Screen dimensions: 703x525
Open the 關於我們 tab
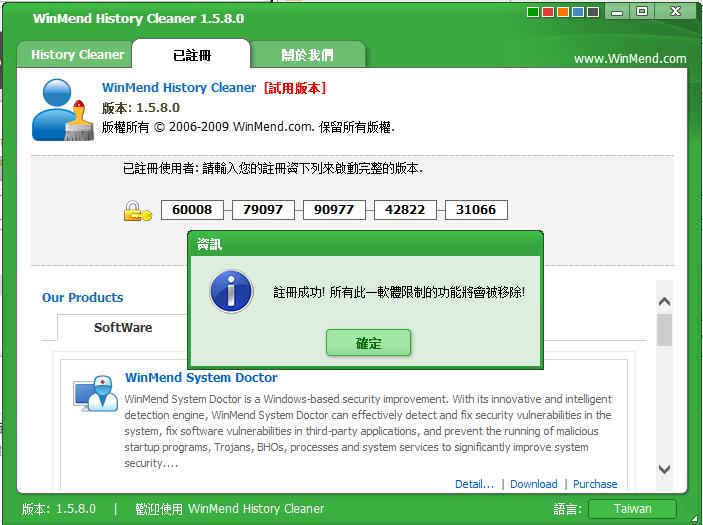point(307,55)
